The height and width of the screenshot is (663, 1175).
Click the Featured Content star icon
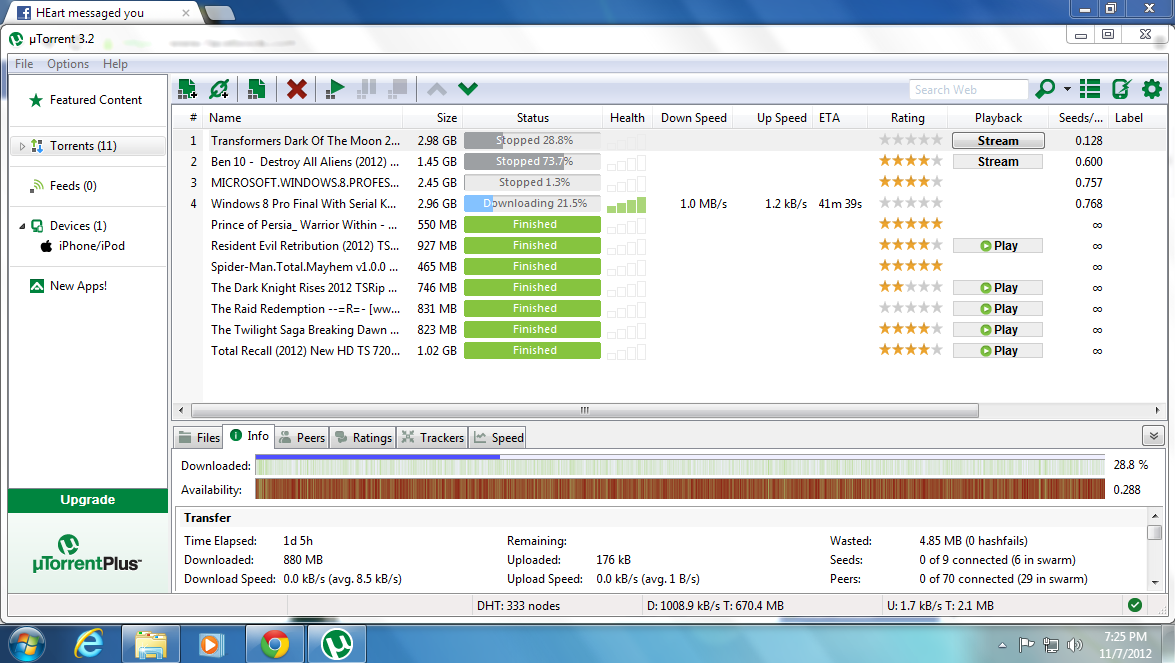tap(35, 100)
